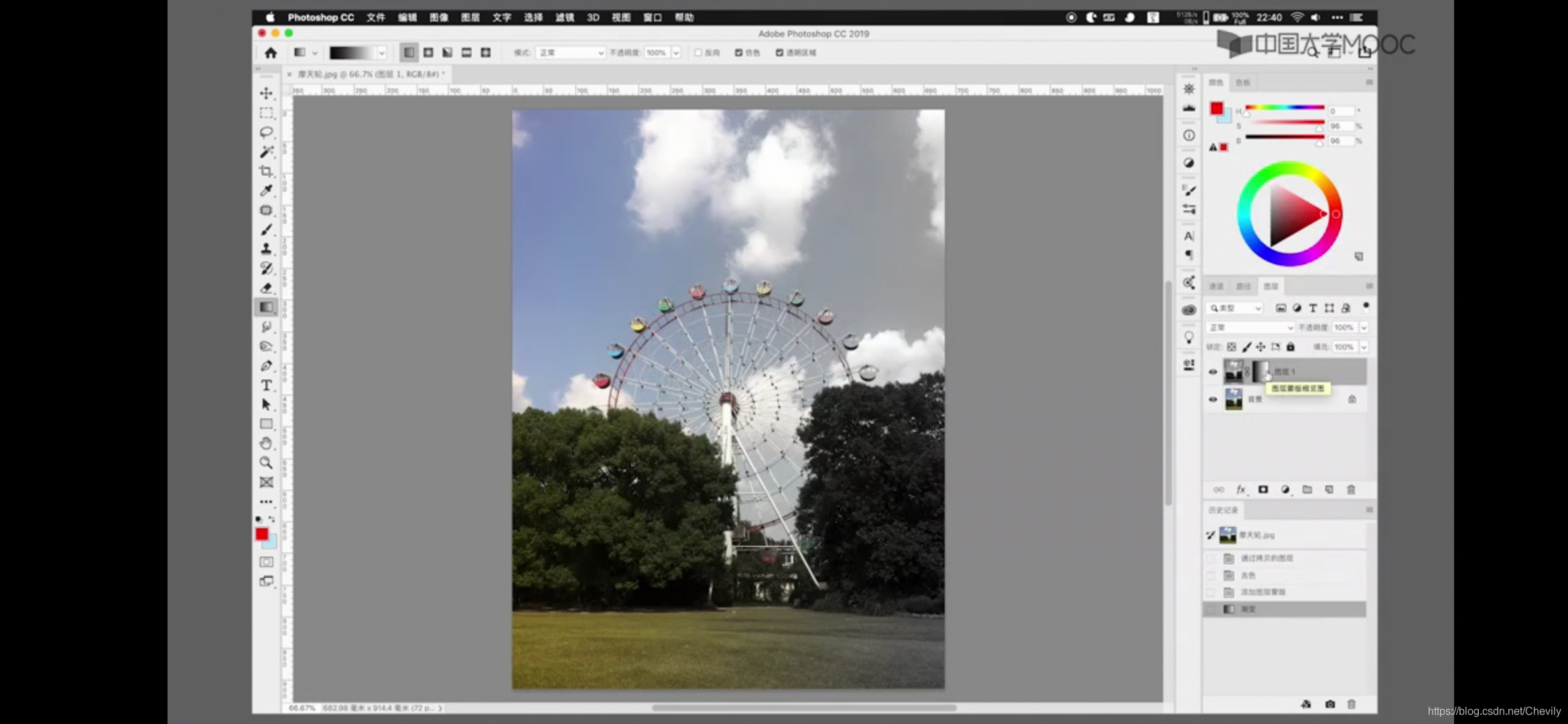The width and height of the screenshot is (1568, 724).
Task: Toggle layer filtering switch in Layers panel
Action: coord(1366,306)
